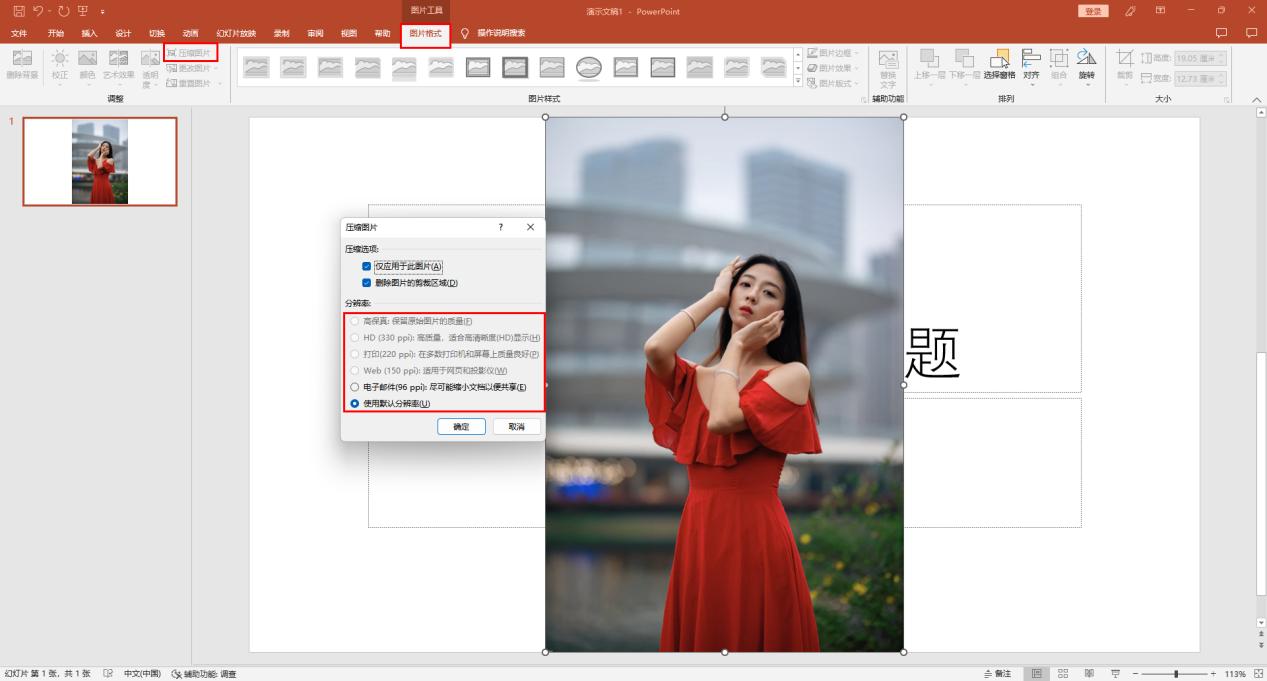Click the zoom slider in status bar

tap(1176, 674)
